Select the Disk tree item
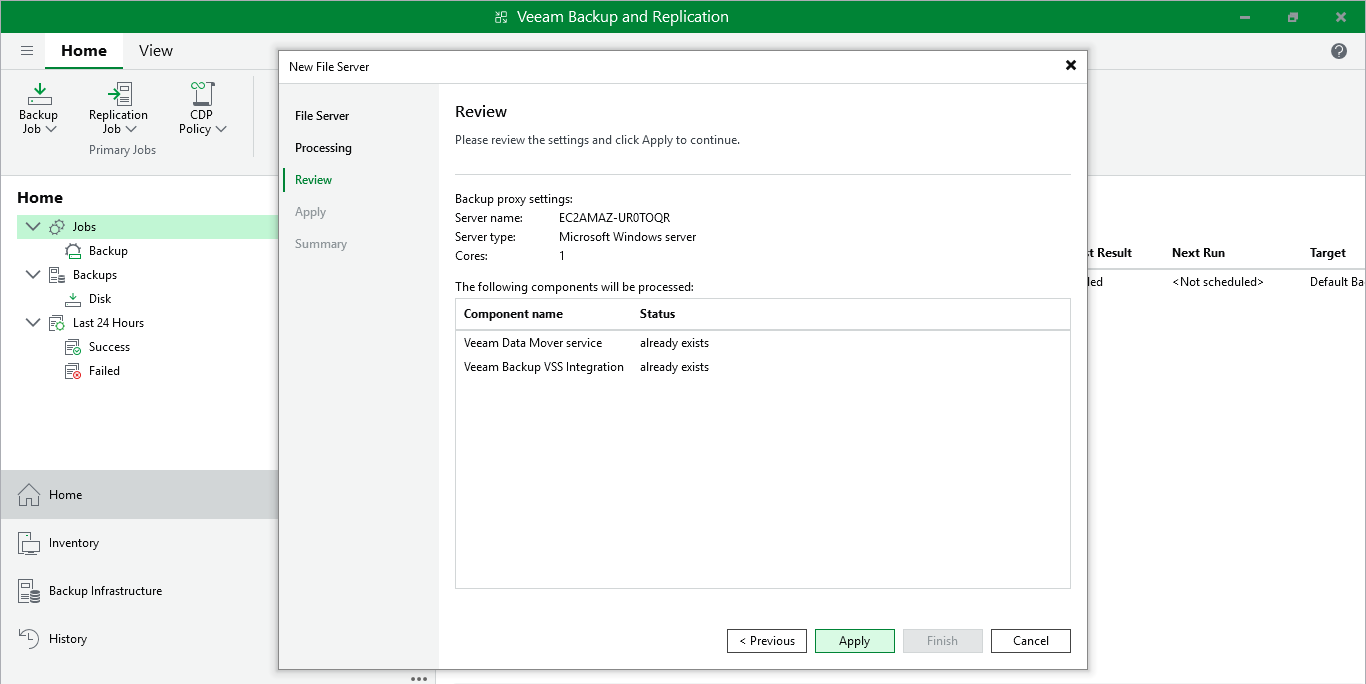The image size is (1366, 684). click(x=100, y=299)
